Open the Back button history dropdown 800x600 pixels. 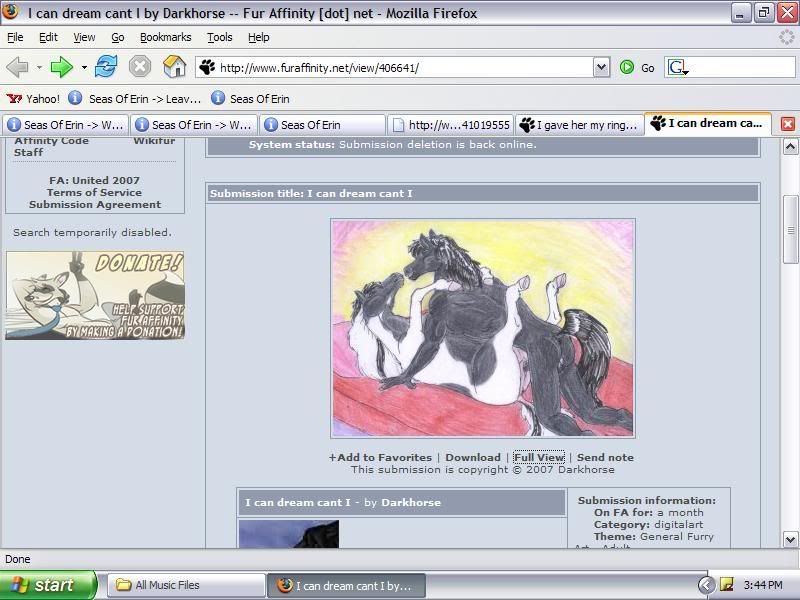pyautogui.click(x=39, y=68)
